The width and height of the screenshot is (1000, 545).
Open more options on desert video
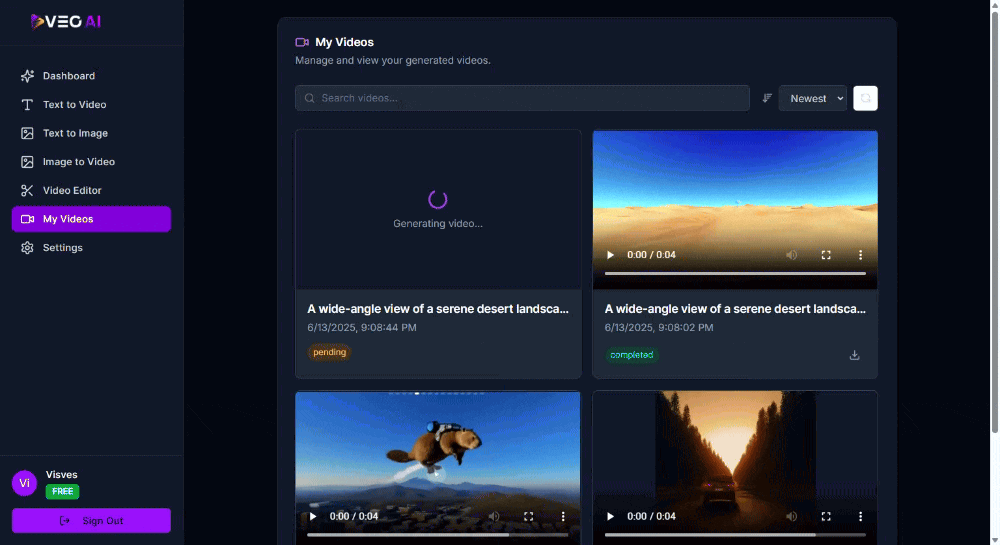(x=860, y=255)
